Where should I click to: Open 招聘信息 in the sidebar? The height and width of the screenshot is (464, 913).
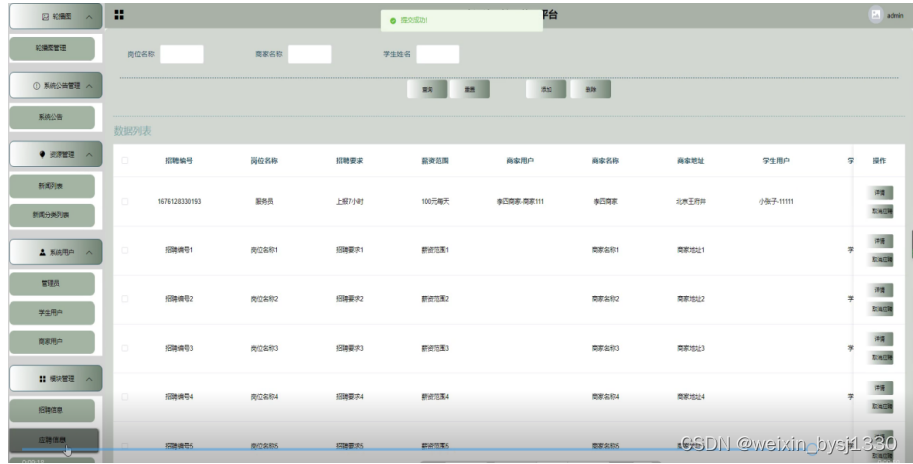pyautogui.click(x=52, y=410)
